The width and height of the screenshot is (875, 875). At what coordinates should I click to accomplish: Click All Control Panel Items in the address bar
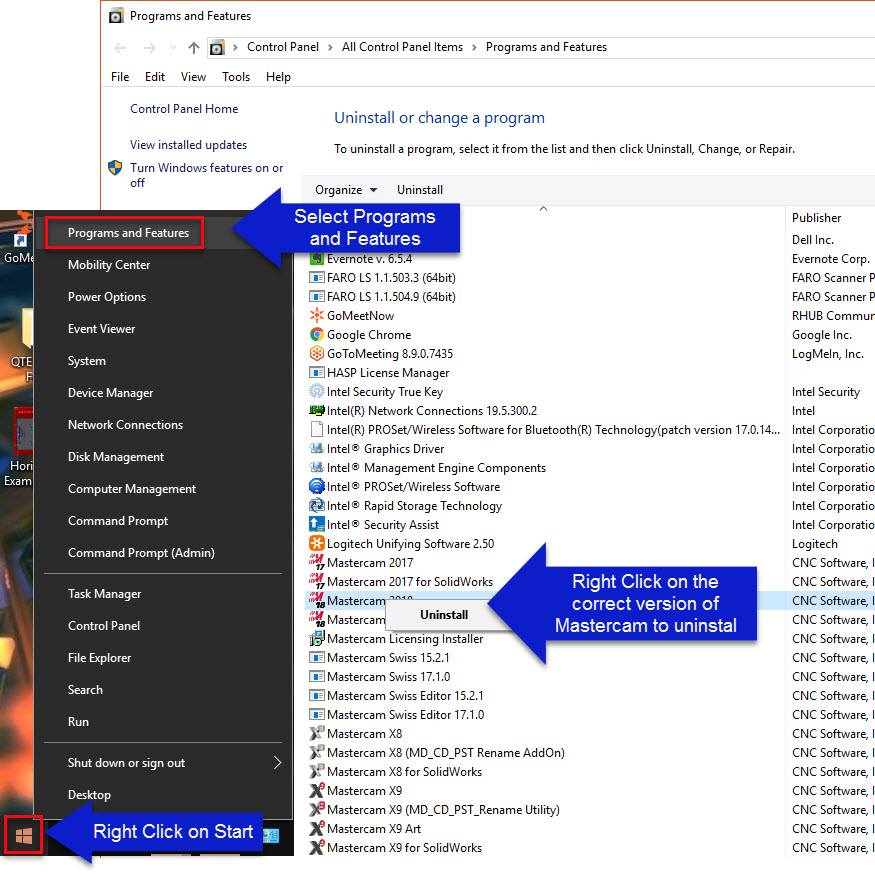[x=402, y=47]
